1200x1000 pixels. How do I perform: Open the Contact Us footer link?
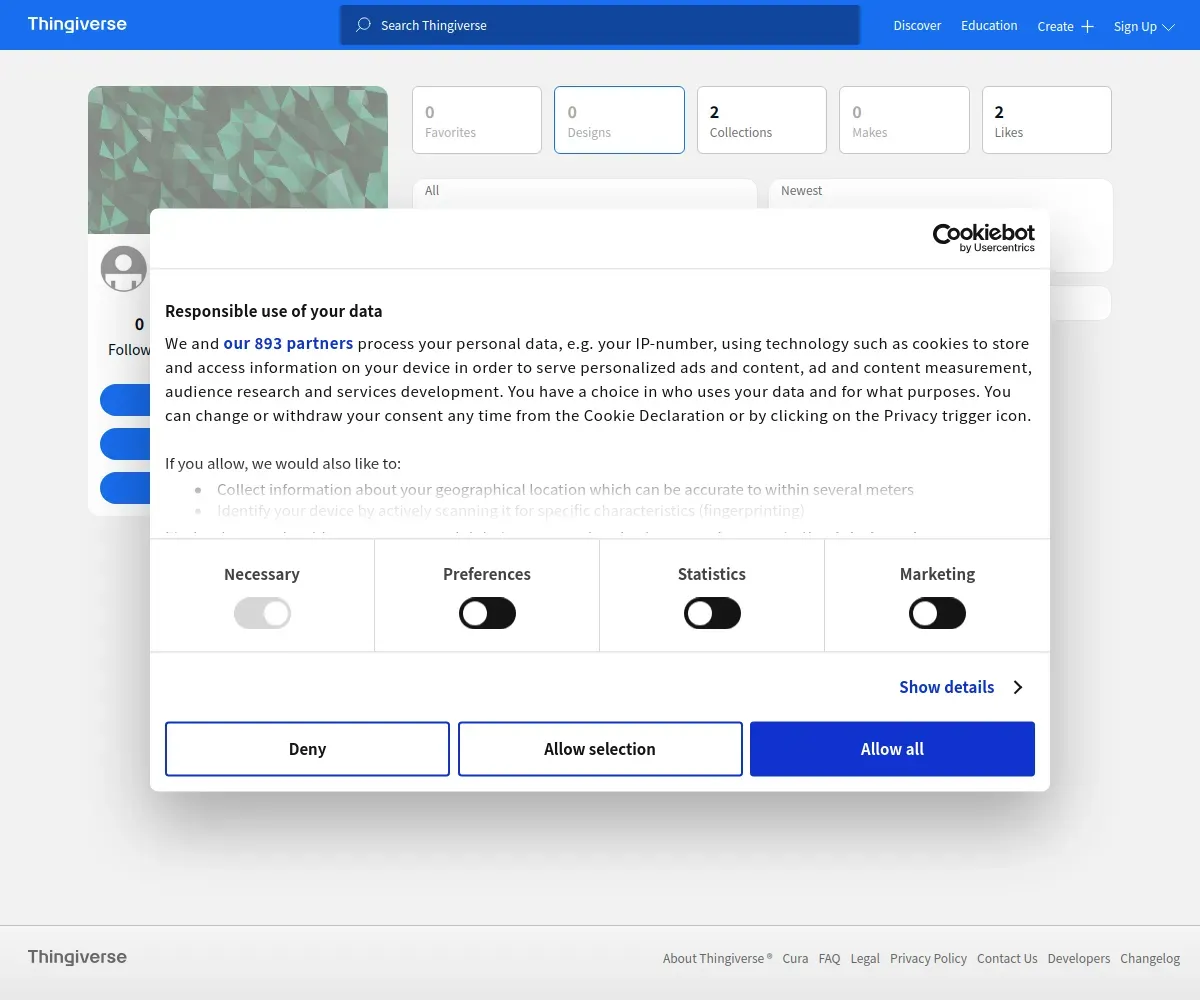tap(1007, 958)
